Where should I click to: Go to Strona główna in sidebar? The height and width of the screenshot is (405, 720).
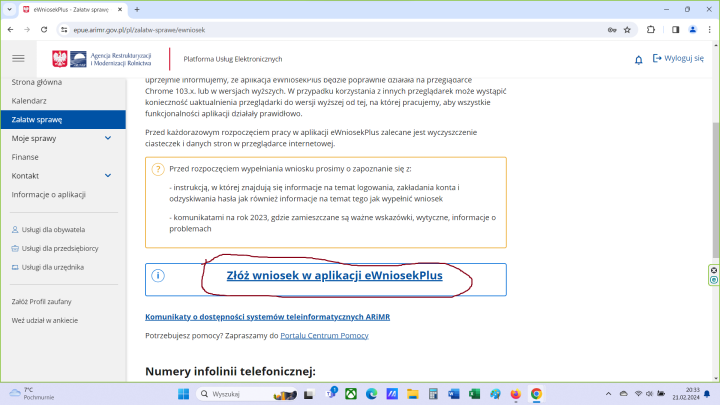pos(36,82)
